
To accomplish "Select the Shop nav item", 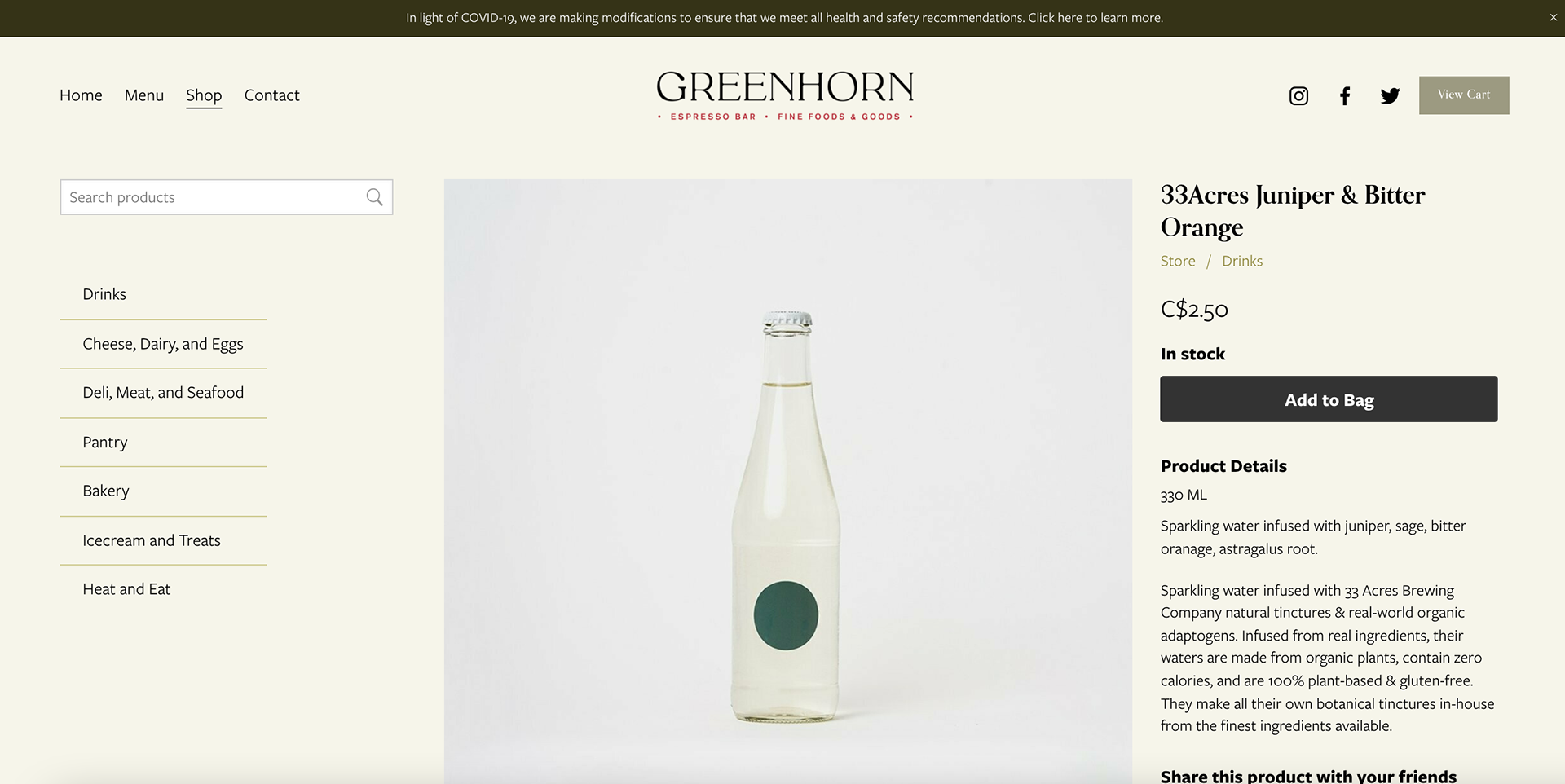I will 204,96.
